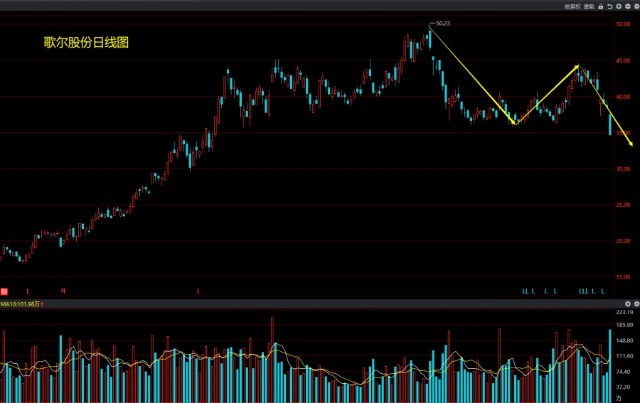Screen dimensions: 640x403
Task: Click the MA10 volume indicator label
Action: tap(18, 303)
